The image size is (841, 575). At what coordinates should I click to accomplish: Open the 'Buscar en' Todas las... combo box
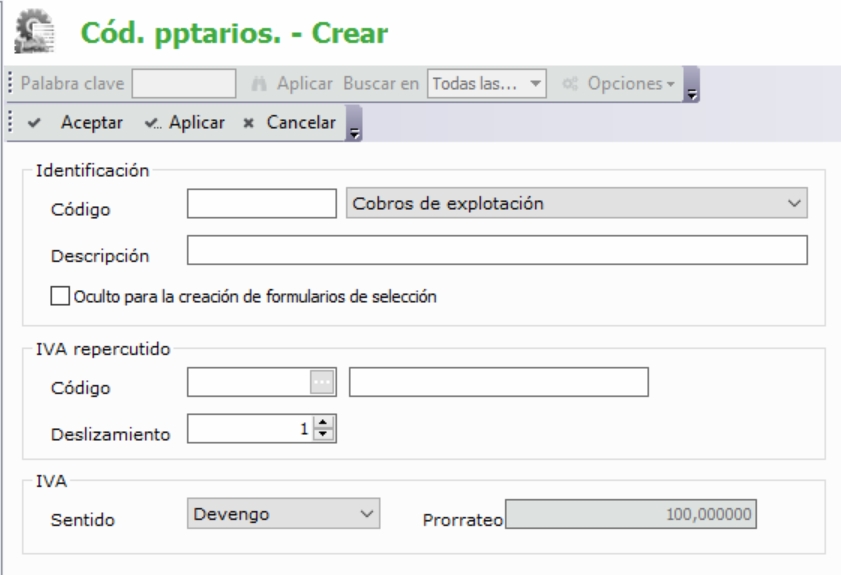pyautogui.click(x=486, y=82)
